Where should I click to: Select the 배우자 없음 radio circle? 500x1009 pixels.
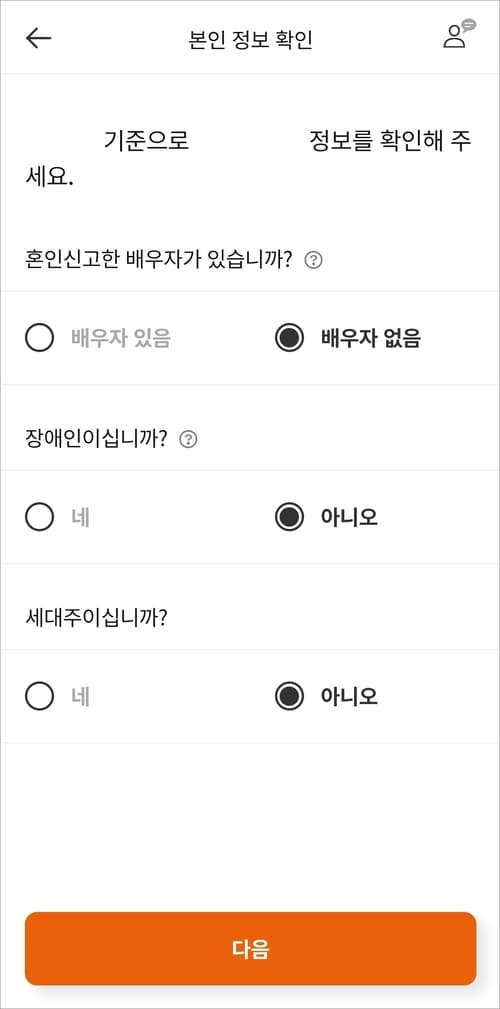pyautogui.click(x=289, y=338)
